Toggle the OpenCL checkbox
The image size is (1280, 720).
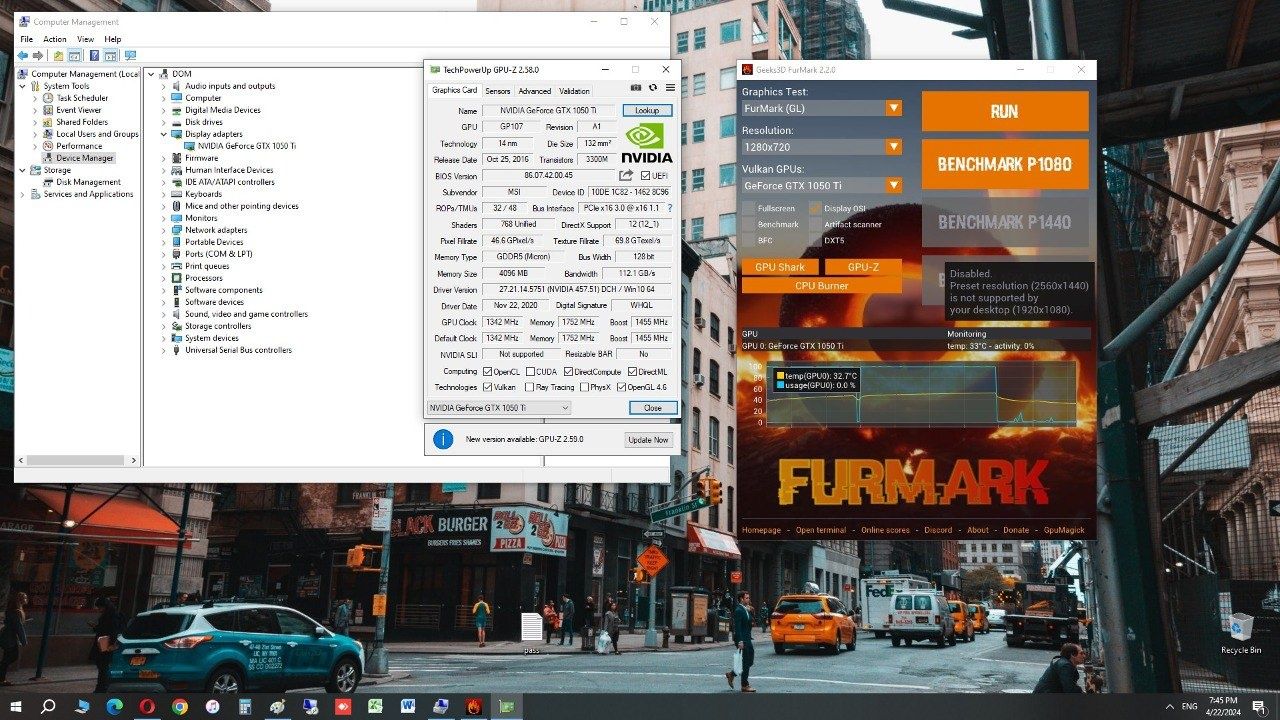click(488, 372)
